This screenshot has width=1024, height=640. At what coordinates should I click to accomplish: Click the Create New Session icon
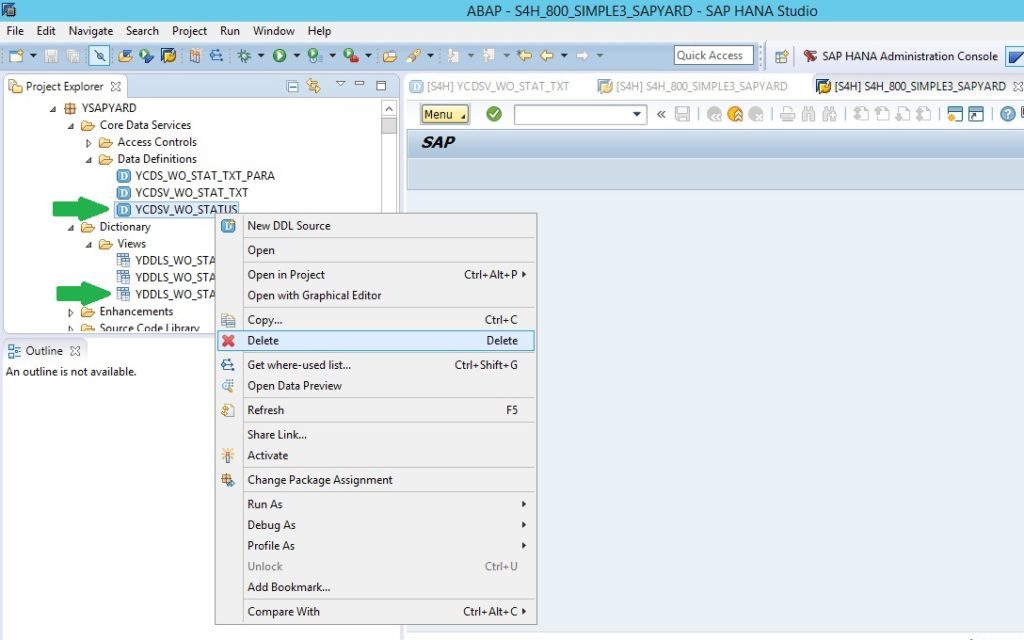point(955,114)
